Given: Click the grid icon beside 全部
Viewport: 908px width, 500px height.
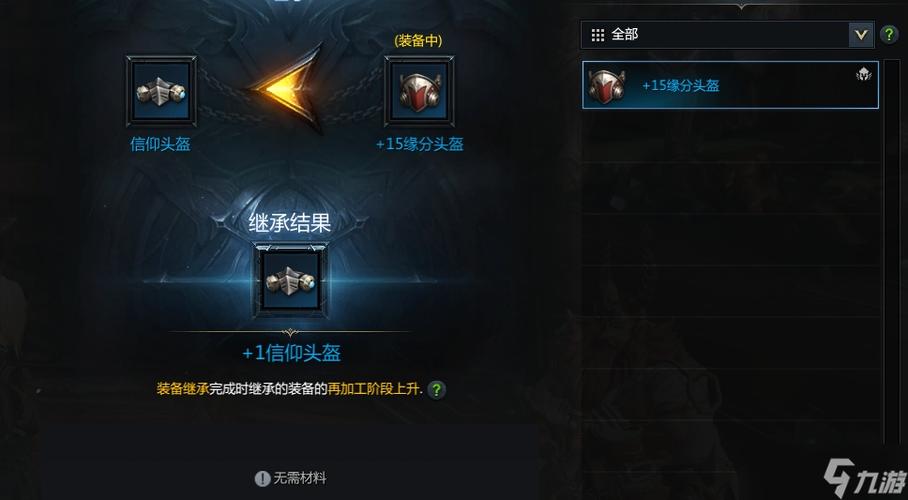Looking at the screenshot, I should pos(598,35).
